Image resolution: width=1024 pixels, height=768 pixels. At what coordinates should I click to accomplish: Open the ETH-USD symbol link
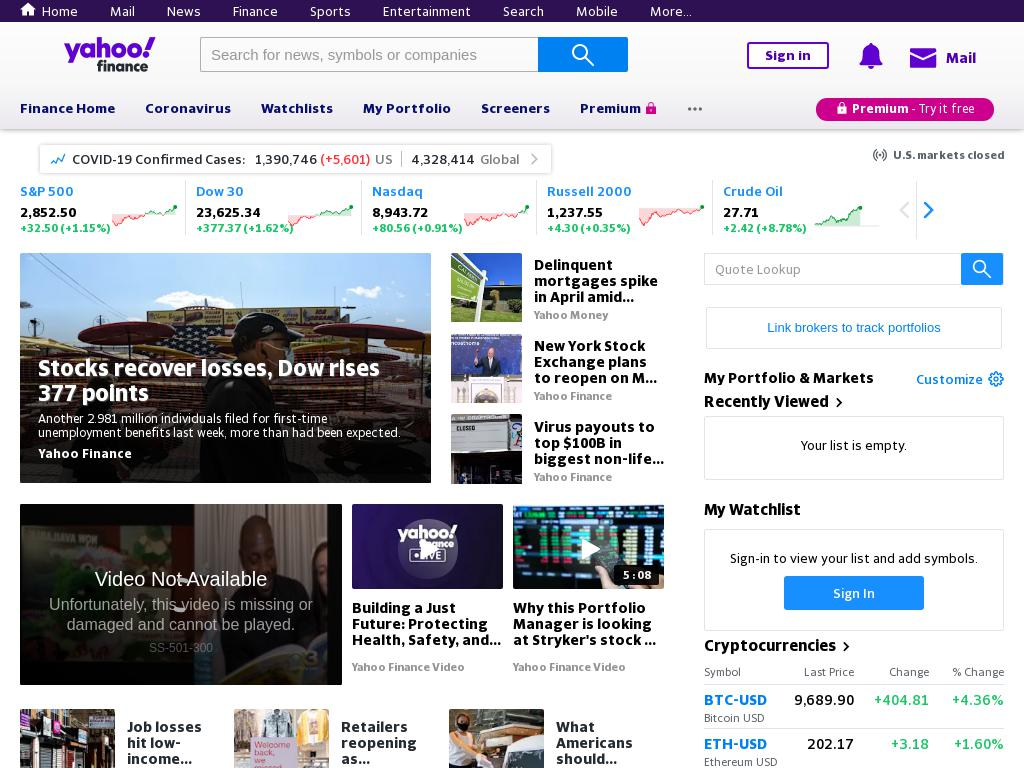point(735,744)
